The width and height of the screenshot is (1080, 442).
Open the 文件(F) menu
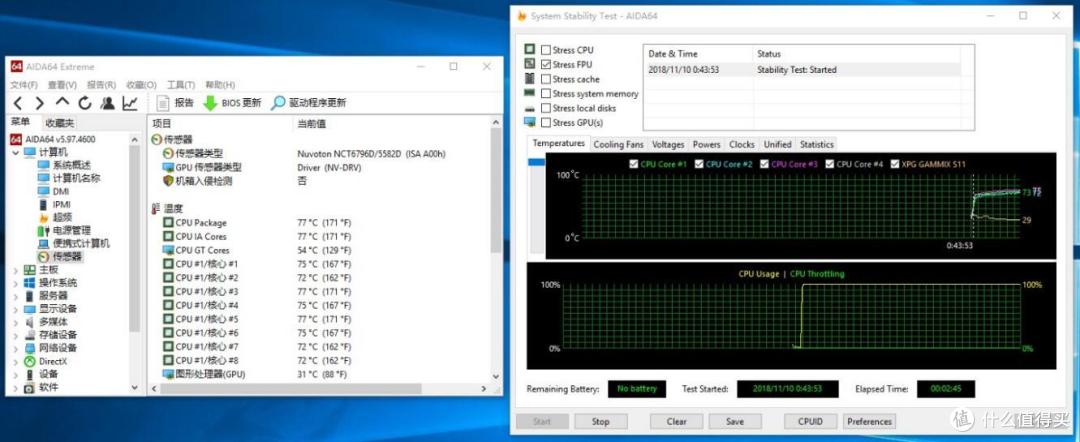pos(24,85)
